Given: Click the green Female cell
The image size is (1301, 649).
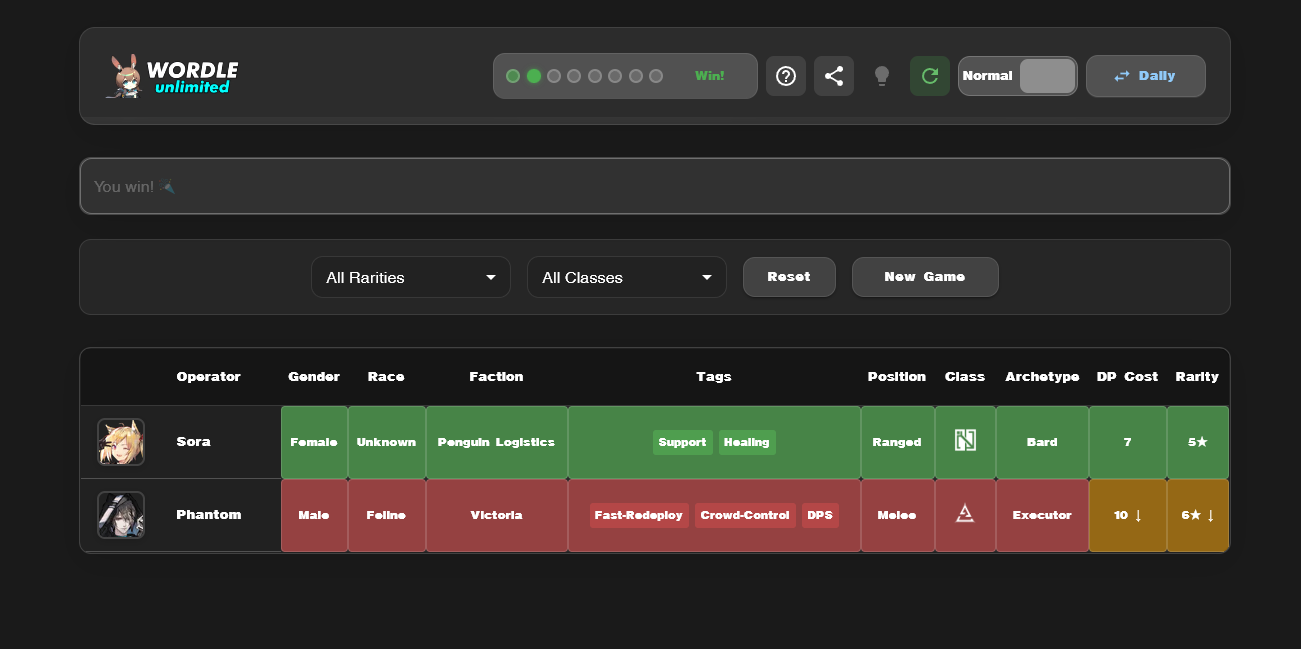Looking at the screenshot, I should pyautogui.click(x=314, y=442).
